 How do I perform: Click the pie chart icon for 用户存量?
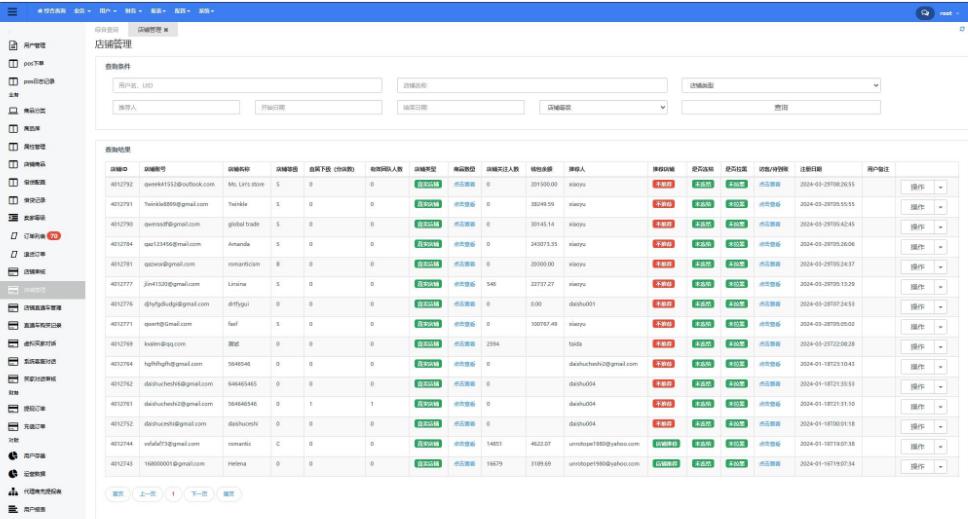(x=13, y=455)
